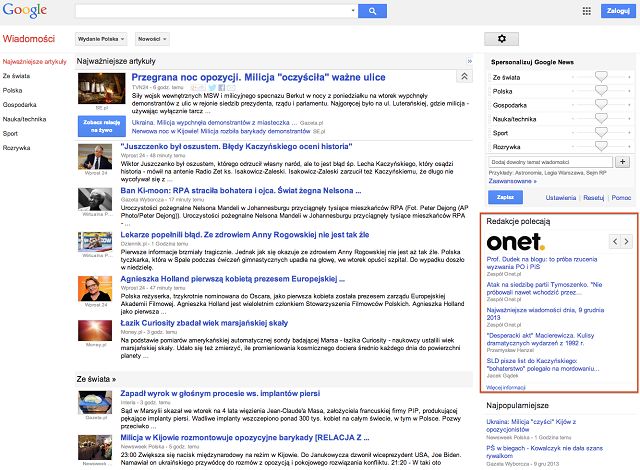Adjust the Nauka/technika slider handle
The width and height of the screenshot is (640, 470).
(601, 118)
